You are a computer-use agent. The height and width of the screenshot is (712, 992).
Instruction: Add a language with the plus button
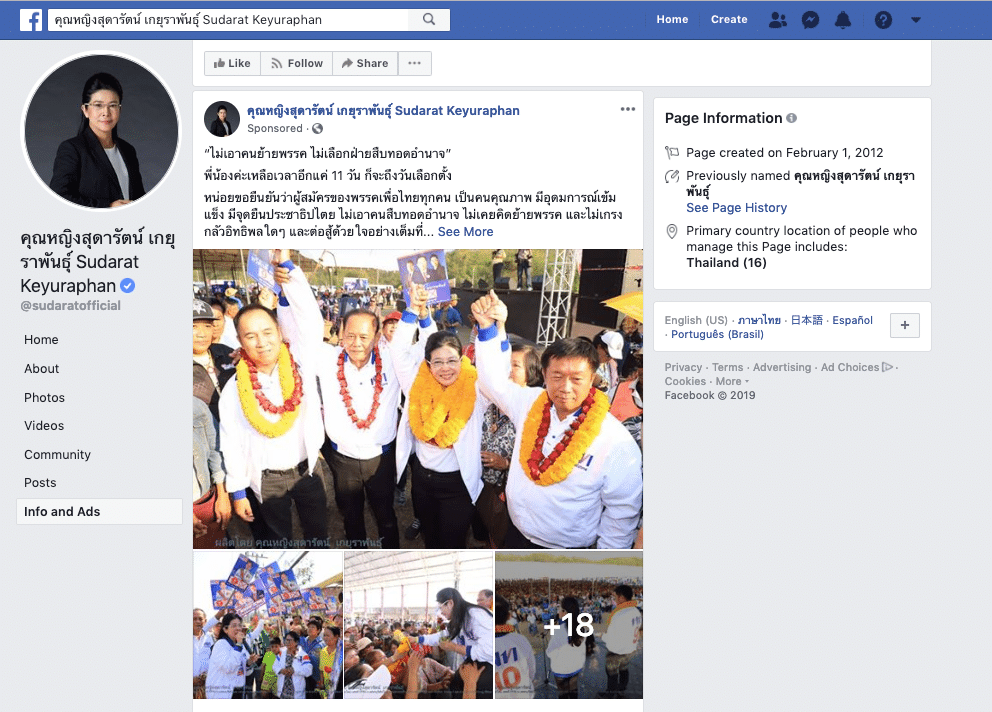pyautogui.click(x=904, y=326)
